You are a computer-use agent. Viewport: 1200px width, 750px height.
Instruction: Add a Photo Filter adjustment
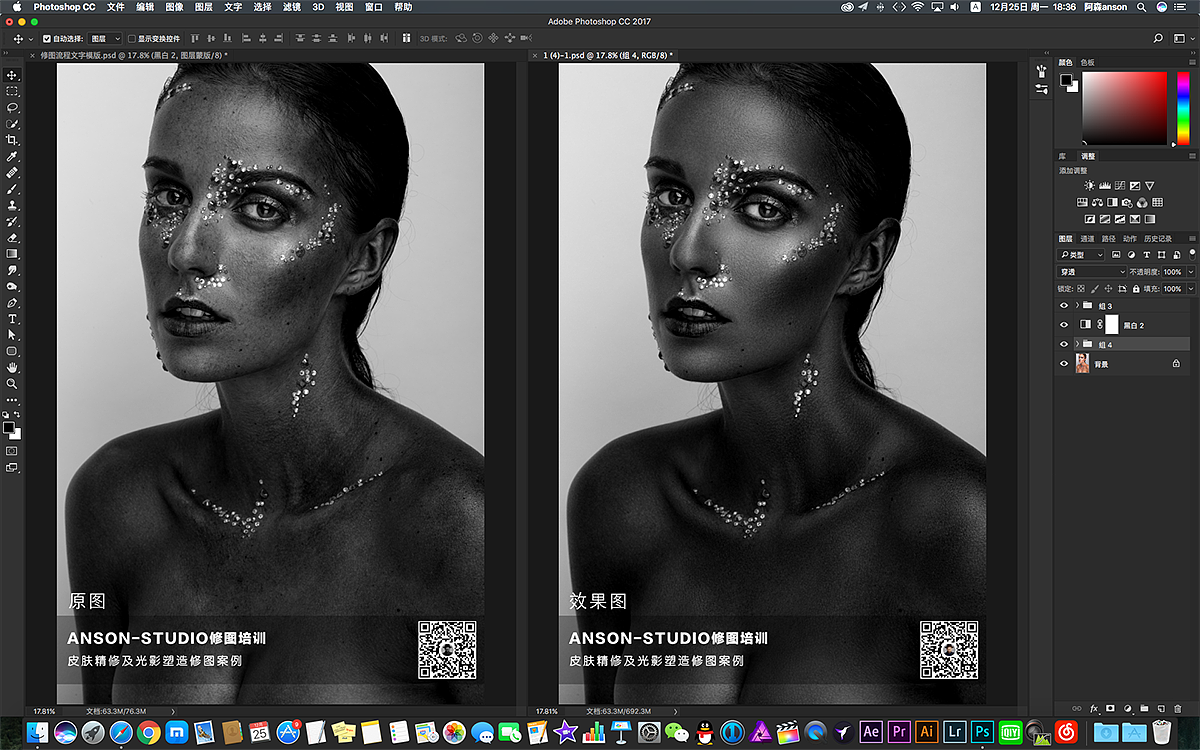tap(1127, 202)
